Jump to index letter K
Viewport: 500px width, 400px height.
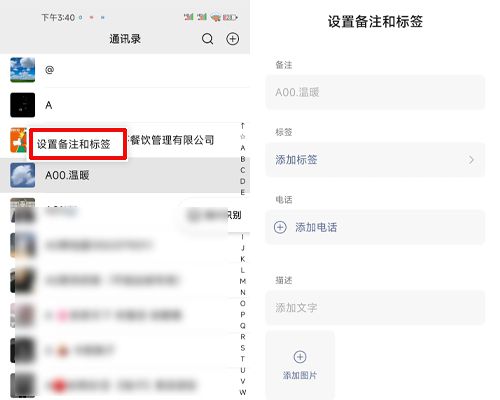point(243,259)
